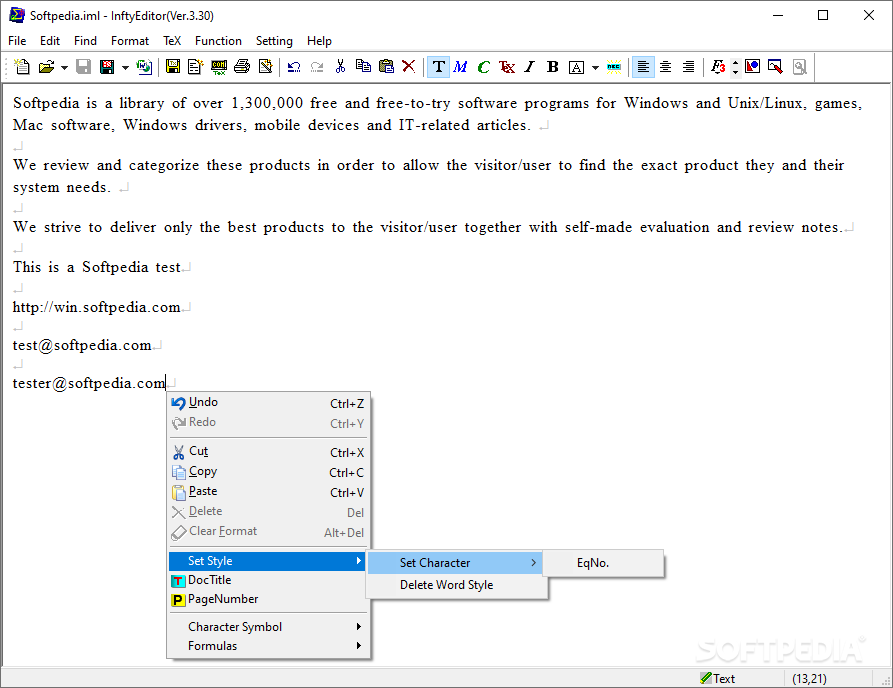Click the COM TeX compile icon
The image size is (893, 688).
pos(219,67)
